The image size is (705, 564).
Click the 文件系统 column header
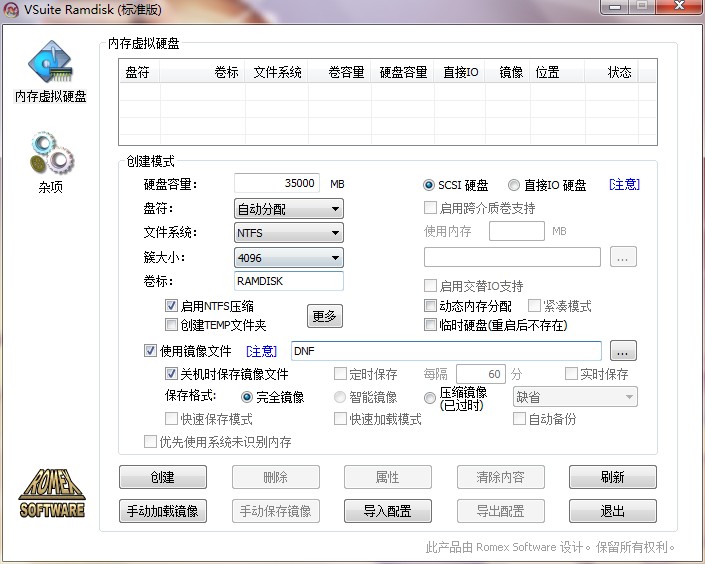[x=277, y=72]
